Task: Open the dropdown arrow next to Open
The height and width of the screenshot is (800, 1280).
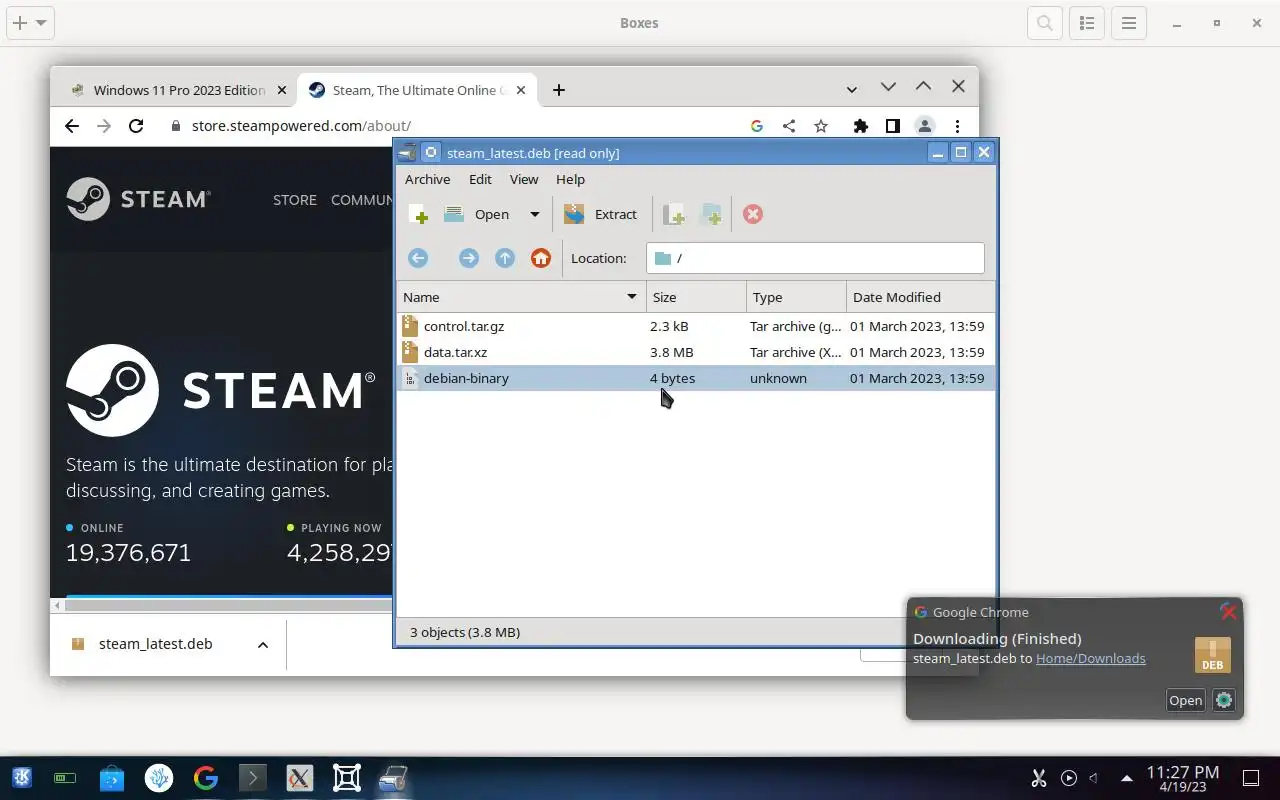Action: tap(534, 214)
